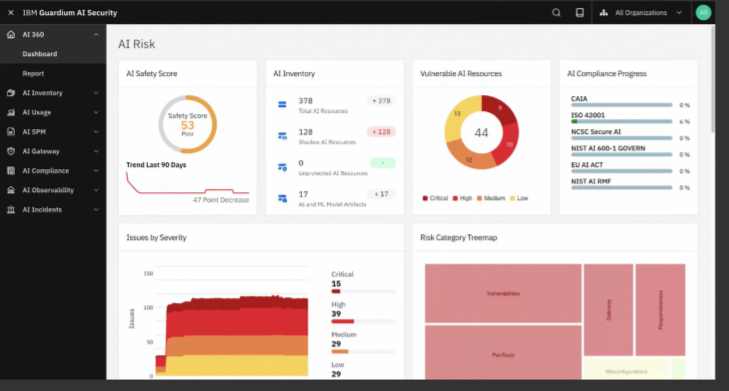Viewport: 729px width, 391px height.
Task: Click the NCSC Secure AI label
Action: click(x=596, y=132)
